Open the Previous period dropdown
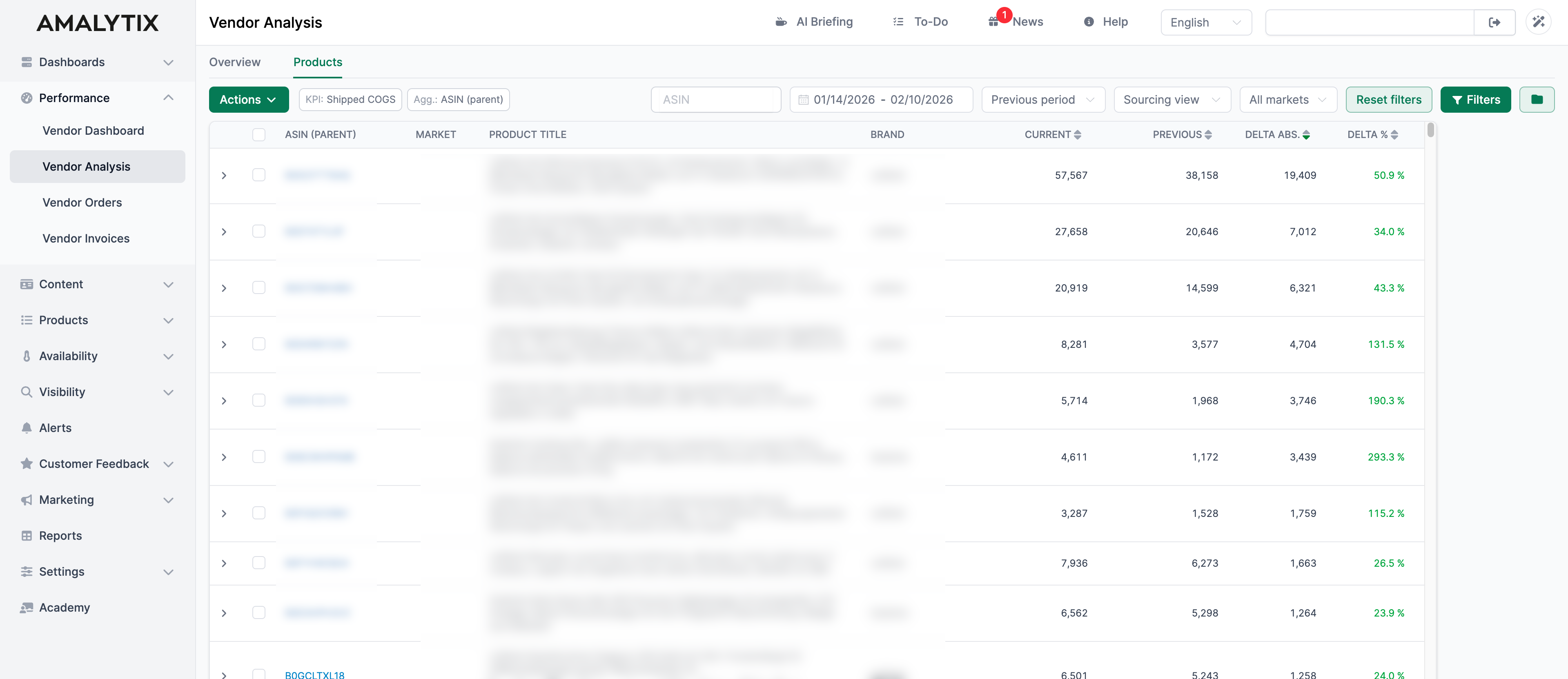This screenshot has height=679, width=1568. point(1043,99)
